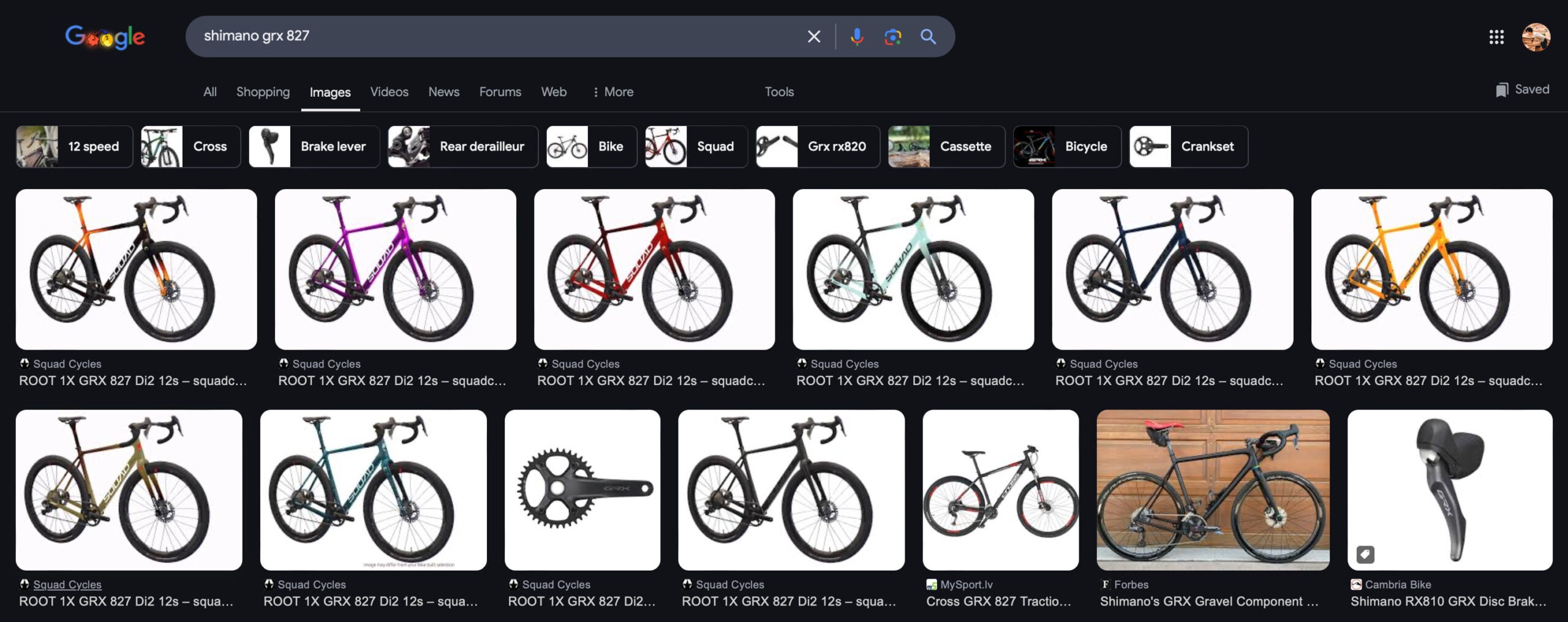Open the Google apps grid
Screen dimensions: 1568x622
click(x=1498, y=36)
